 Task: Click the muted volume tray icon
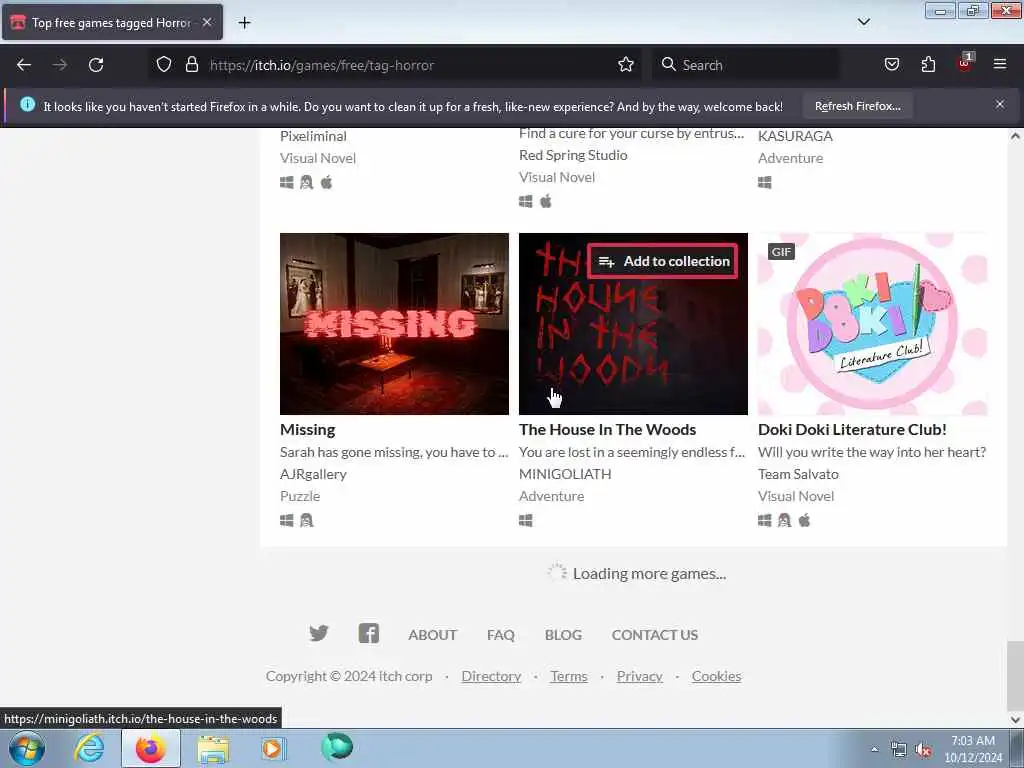[922, 750]
